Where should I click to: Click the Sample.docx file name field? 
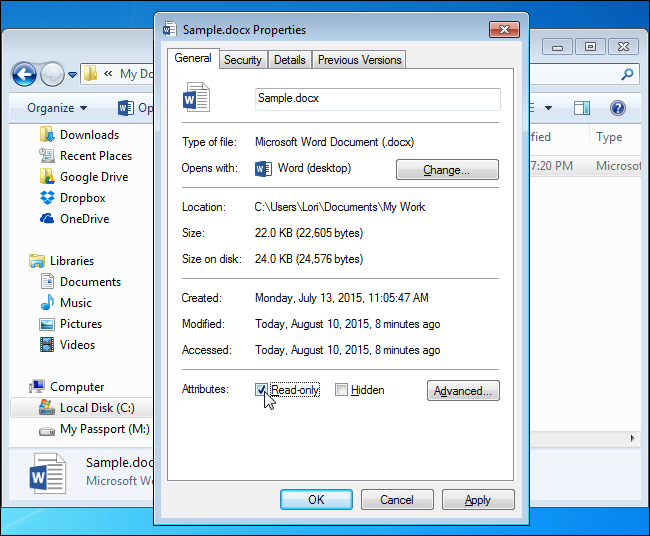378,99
